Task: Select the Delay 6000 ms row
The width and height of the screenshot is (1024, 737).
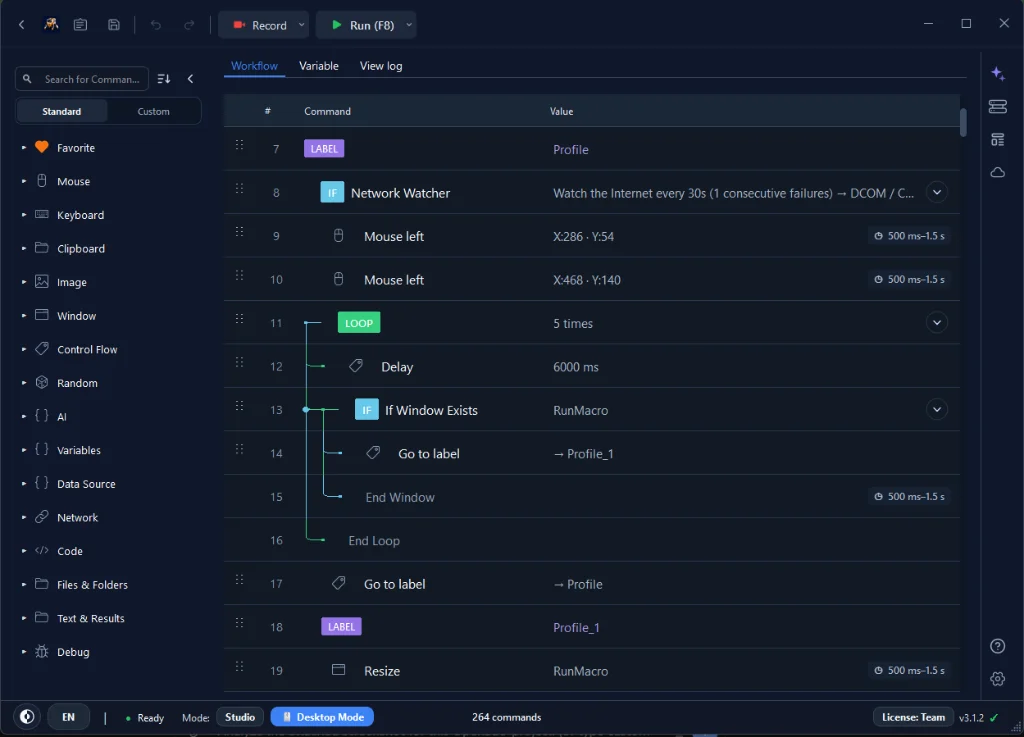Action: pos(592,366)
